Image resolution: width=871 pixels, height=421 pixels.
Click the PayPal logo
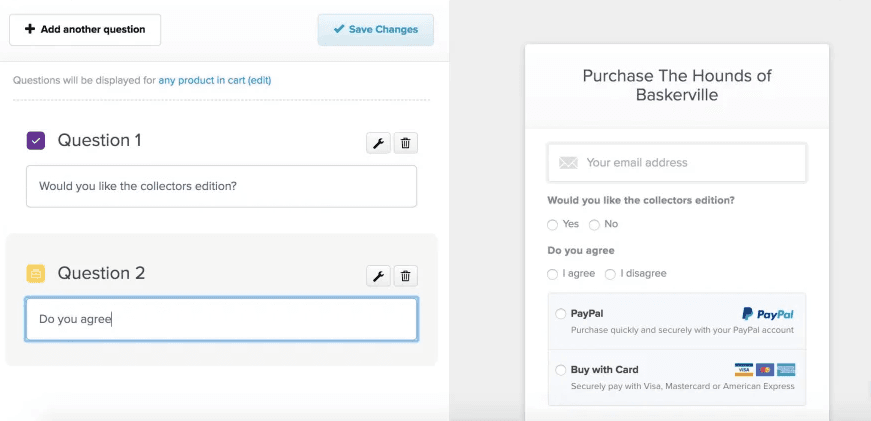click(768, 314)
